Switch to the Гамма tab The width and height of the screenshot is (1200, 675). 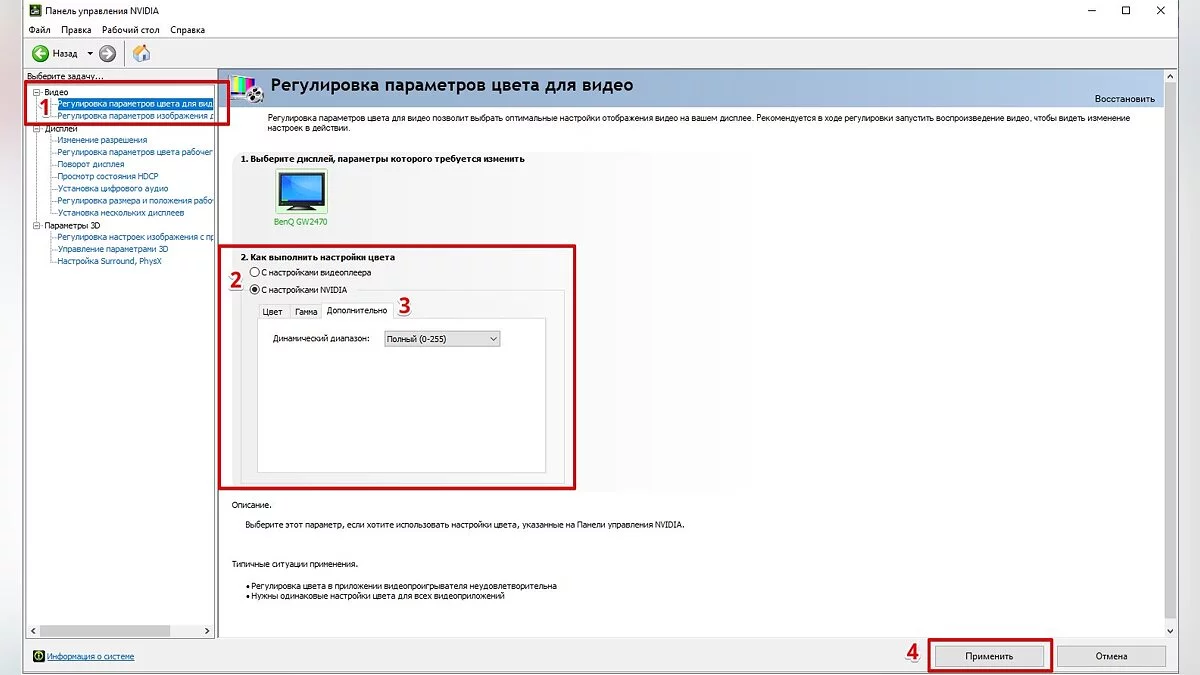[305, 311]
